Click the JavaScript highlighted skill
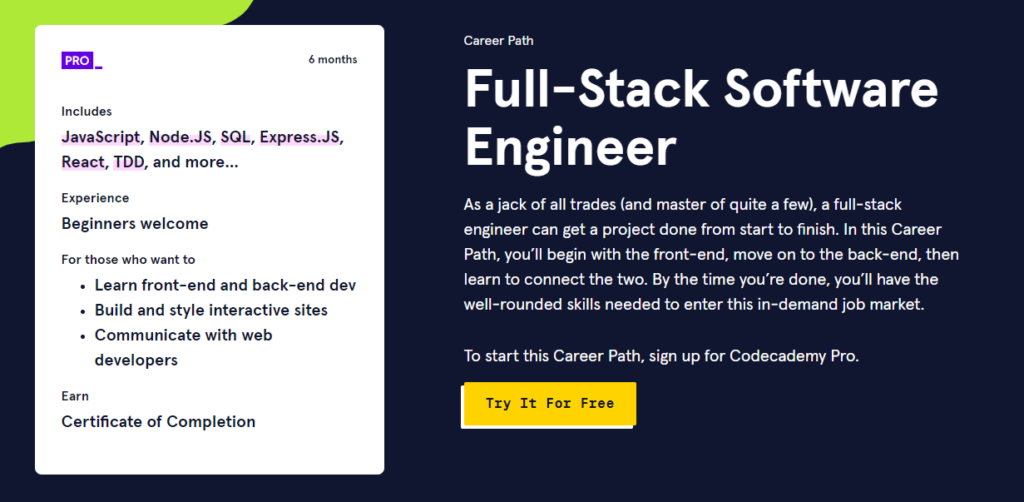Image resolution: width=1024 pixels, height=502 pixels. pos(101,137)
